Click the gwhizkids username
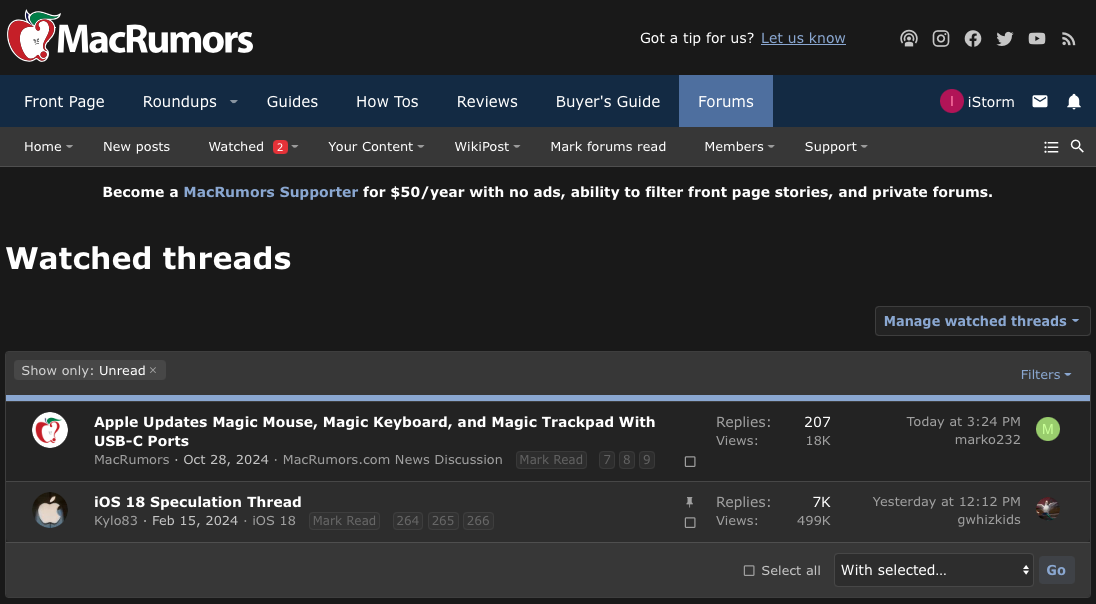This screenshot has height=604, width=1096. coord(988,519)
